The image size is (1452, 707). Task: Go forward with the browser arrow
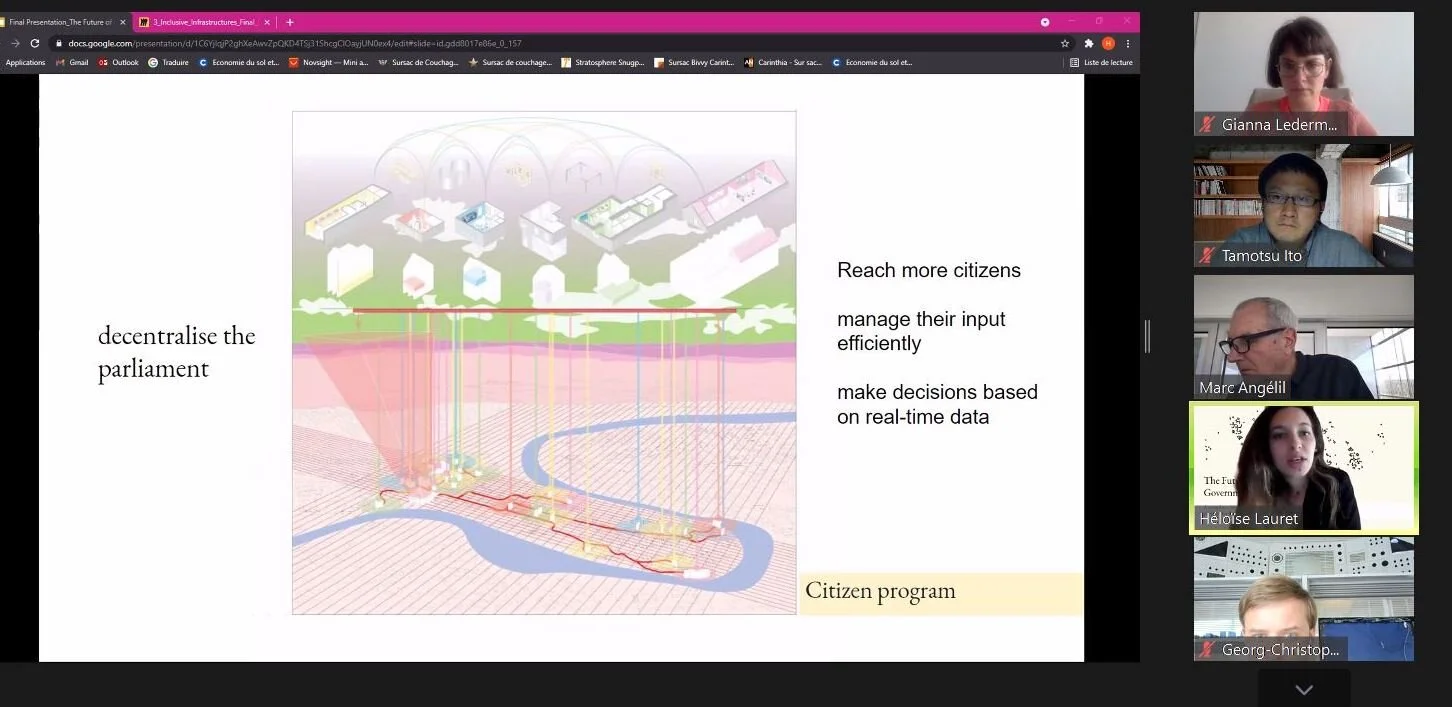15,43
